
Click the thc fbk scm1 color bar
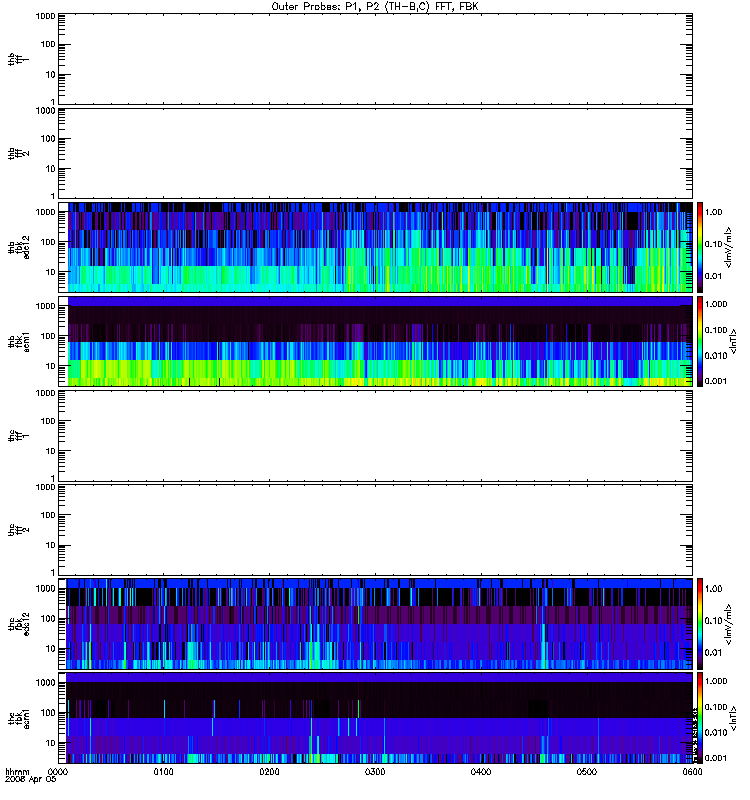tap(700, 718)
